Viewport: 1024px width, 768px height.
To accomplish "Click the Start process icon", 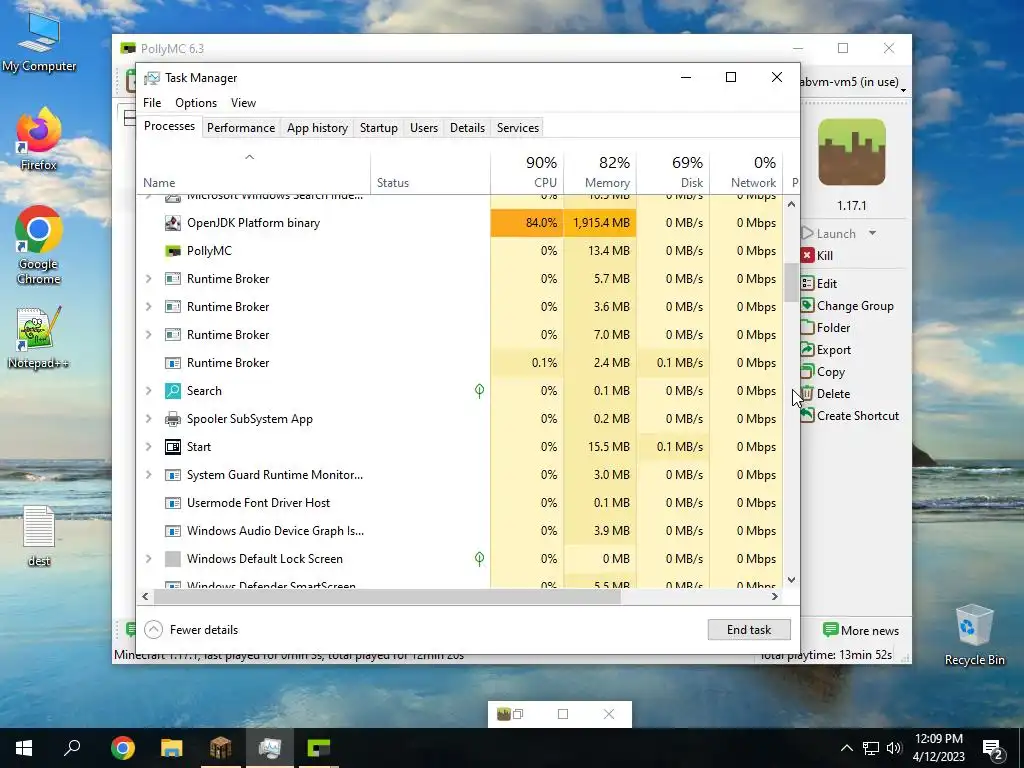I will click(x=172, y=447).
